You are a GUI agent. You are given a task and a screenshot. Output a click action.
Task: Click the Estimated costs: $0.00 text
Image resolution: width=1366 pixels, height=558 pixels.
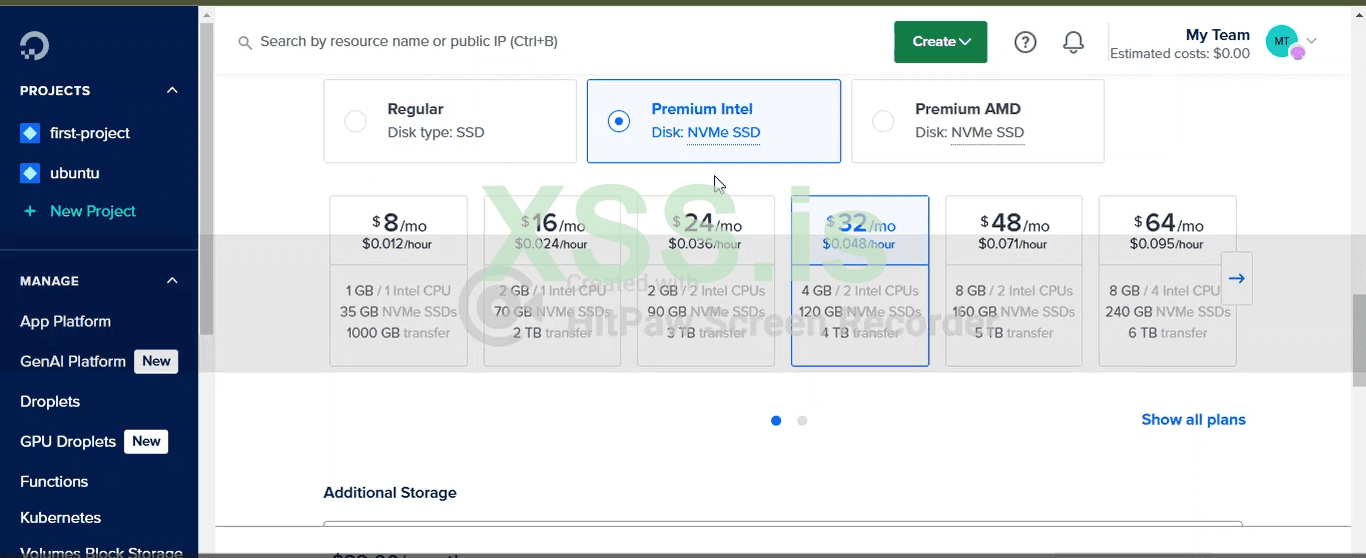point(1180,54)
